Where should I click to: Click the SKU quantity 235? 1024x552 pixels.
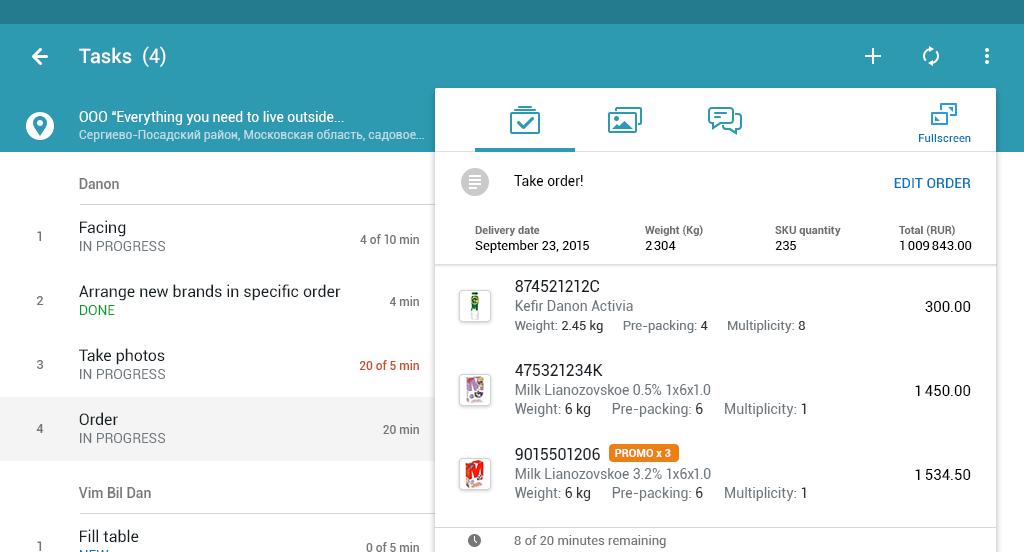point(786,246)
